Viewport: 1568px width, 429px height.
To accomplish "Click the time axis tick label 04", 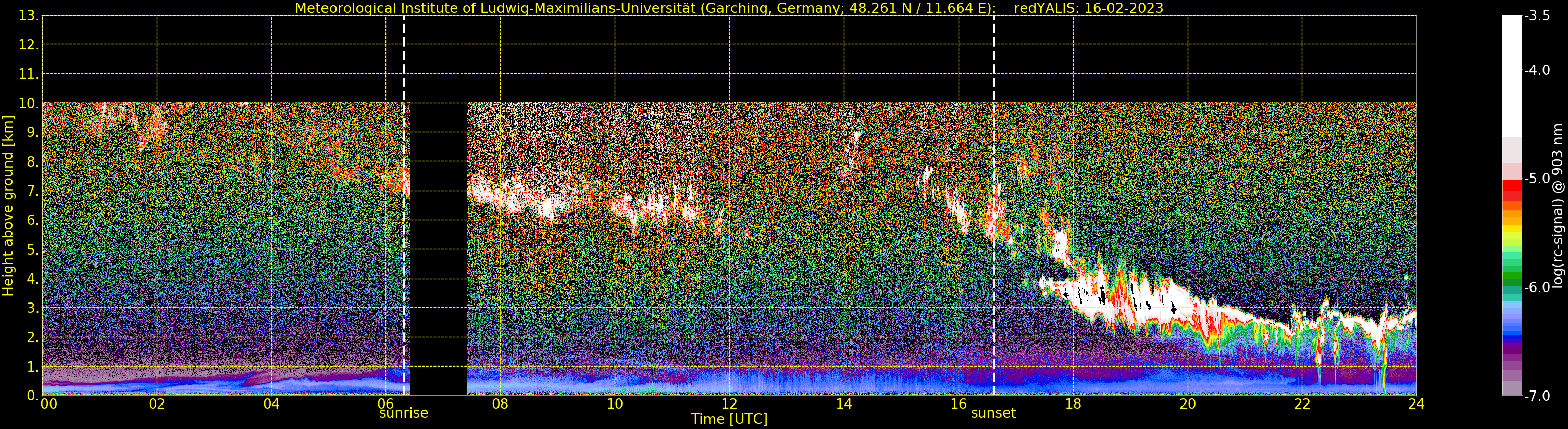I will click(x=271, y=404).
